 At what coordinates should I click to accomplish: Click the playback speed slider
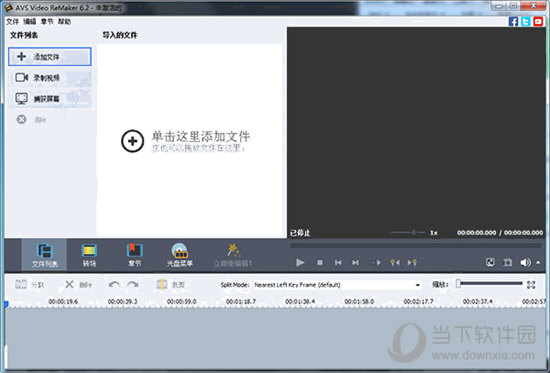pyautogui.click(x=408, y=232)
